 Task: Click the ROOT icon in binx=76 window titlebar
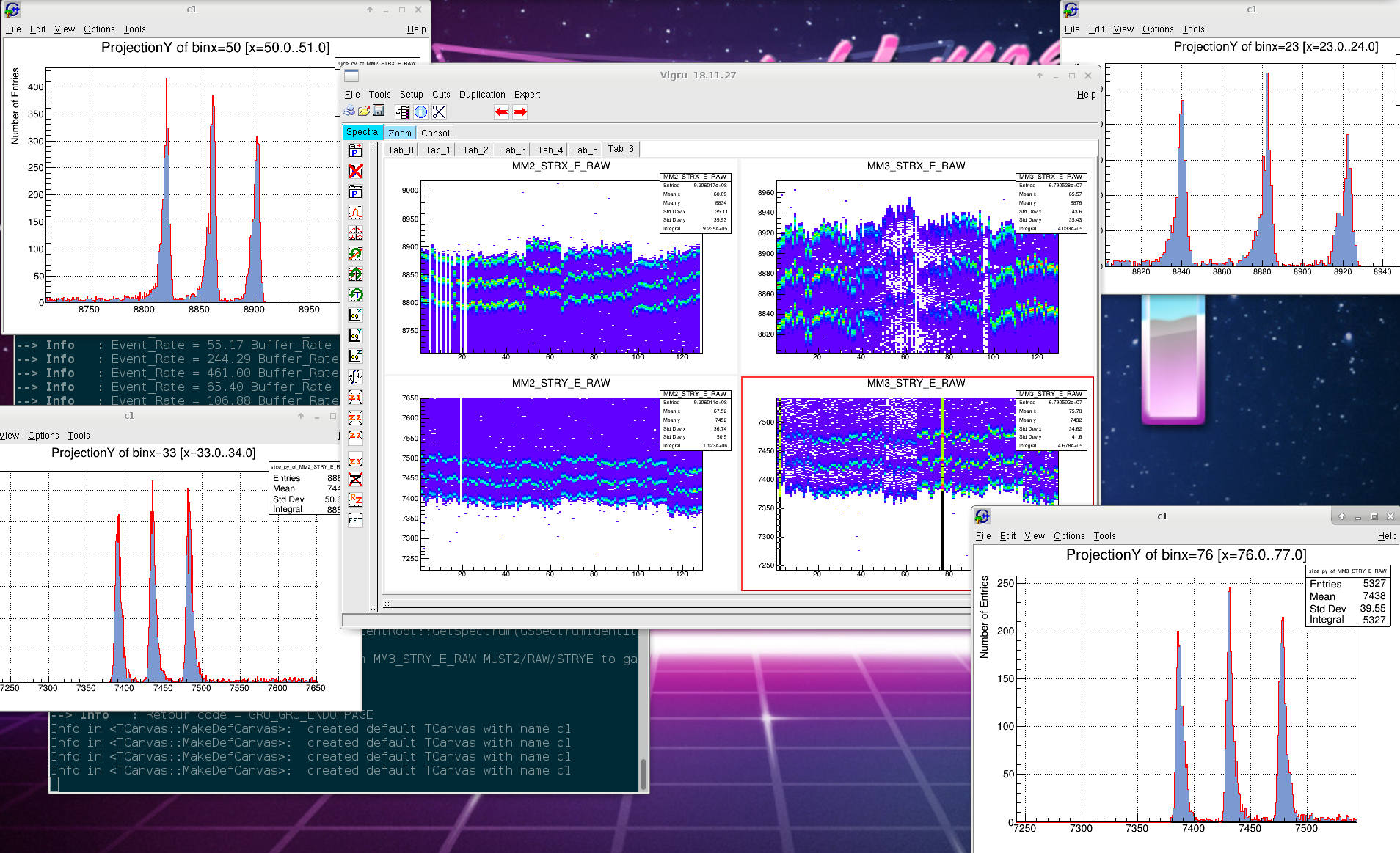(982, 516)
